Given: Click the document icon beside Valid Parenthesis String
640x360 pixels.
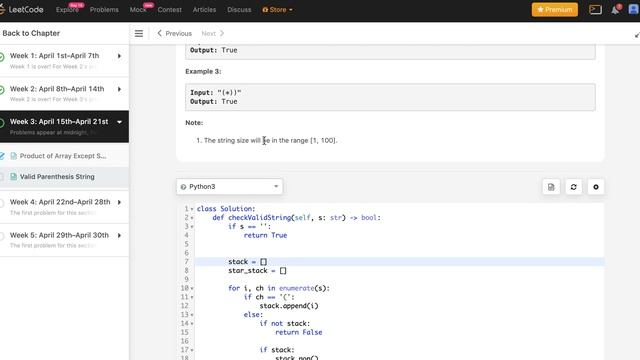Looking at the screenshot, I should click(x=13, y=177).
